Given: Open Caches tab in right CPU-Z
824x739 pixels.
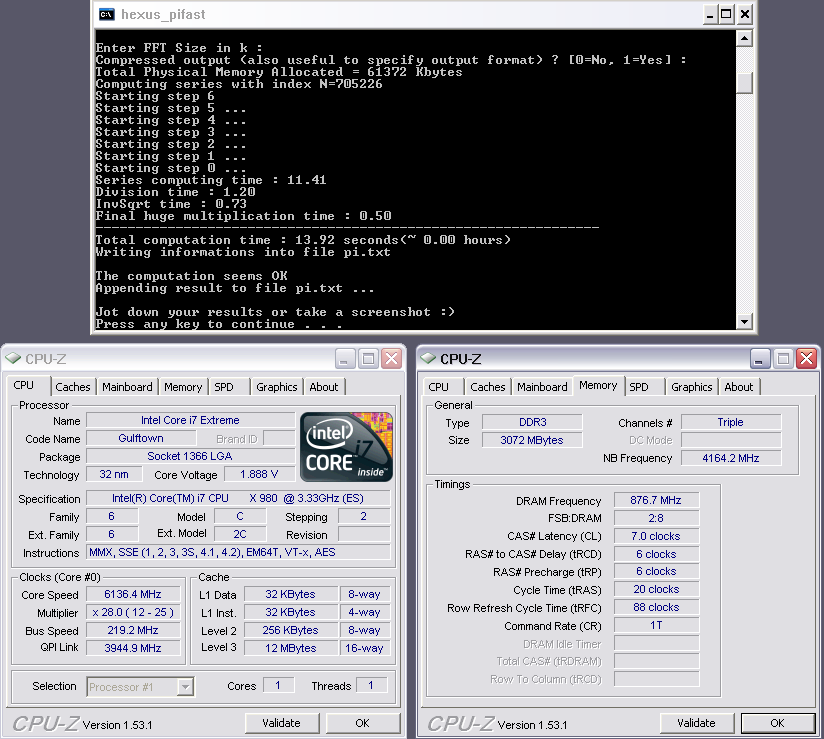Looking at the screenshot, I should click(x=488, y=387).
